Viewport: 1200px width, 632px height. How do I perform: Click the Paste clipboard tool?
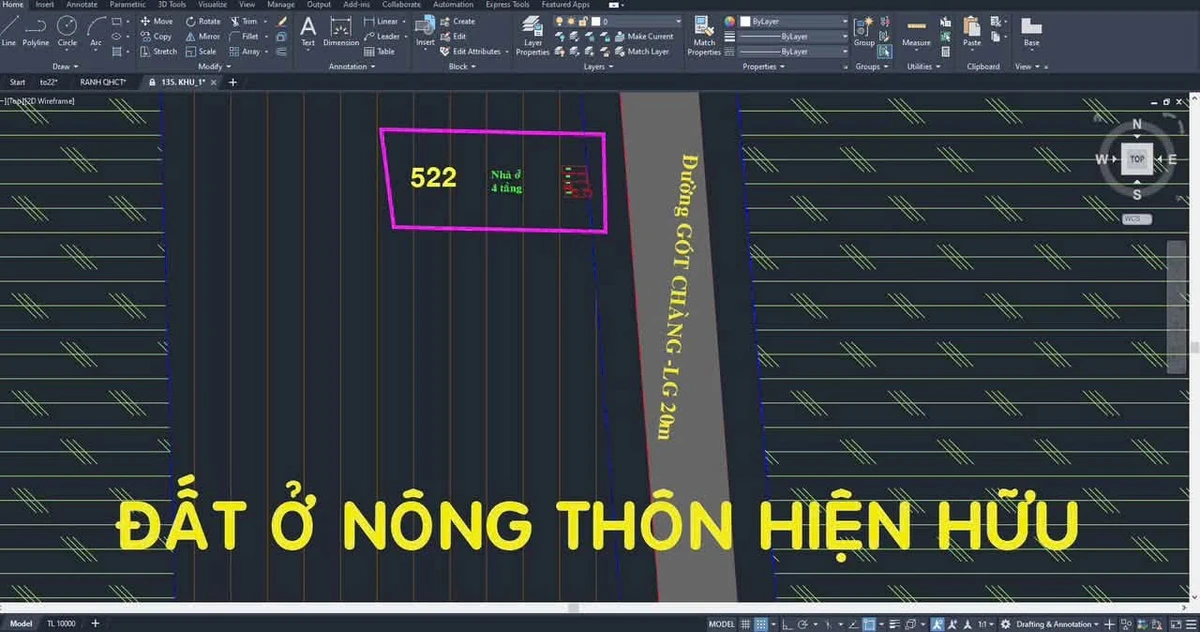coord(972,31)
